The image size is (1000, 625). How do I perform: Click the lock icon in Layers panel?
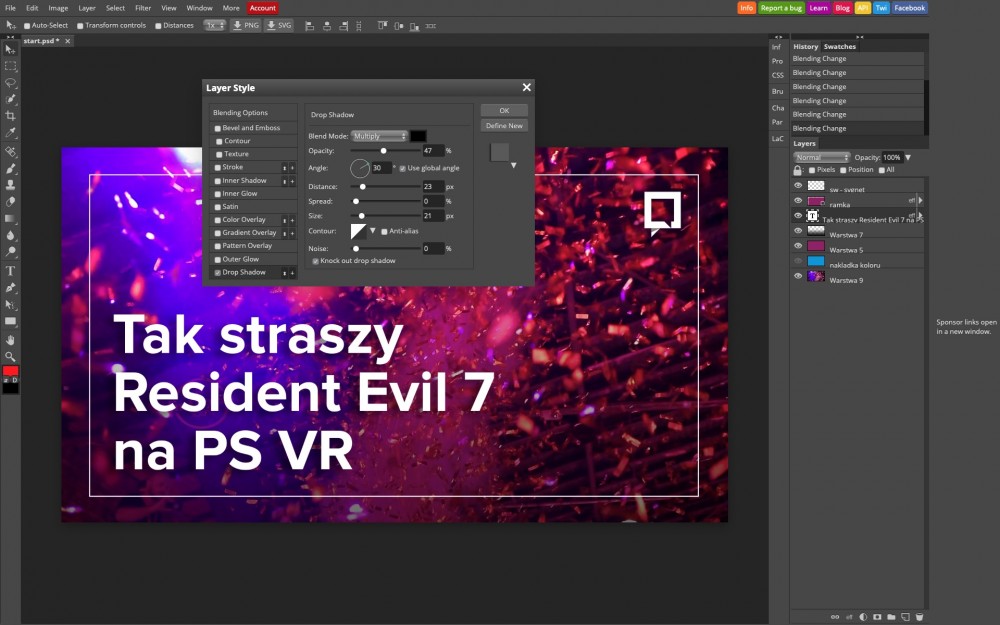(797, 170)
